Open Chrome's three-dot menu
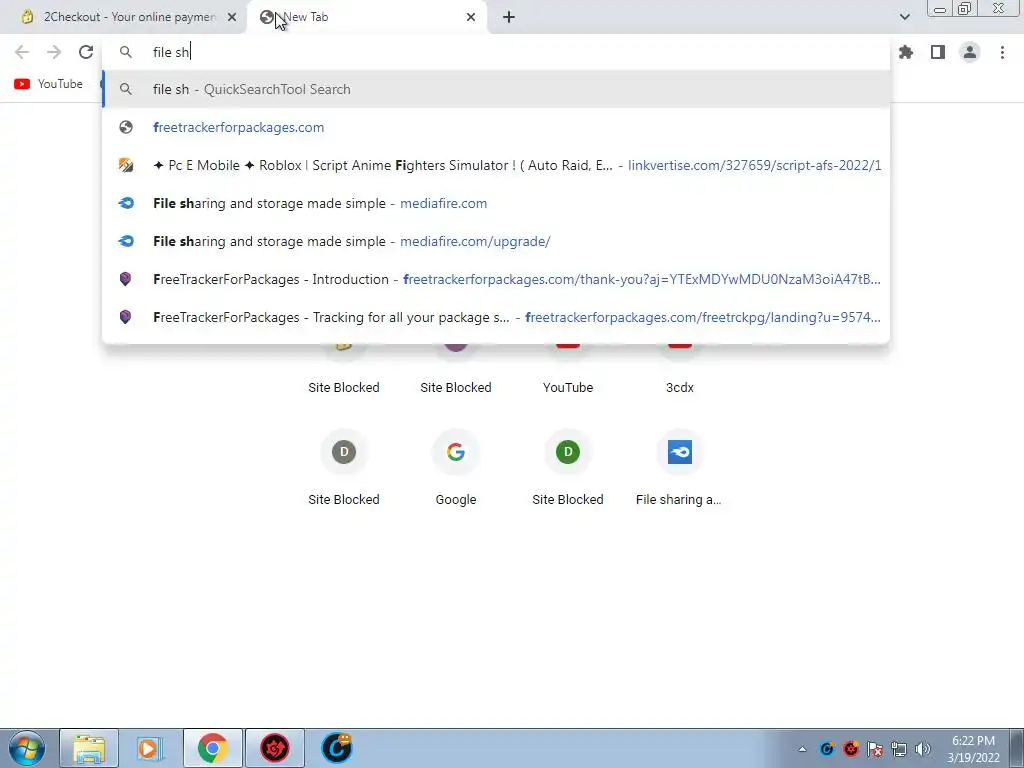The height and width of the screenshot is (768, 1024). 1002,52
